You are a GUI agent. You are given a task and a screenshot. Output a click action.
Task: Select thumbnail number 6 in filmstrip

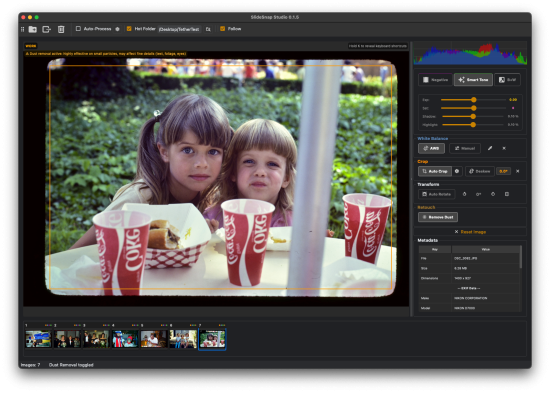[183, 339]
